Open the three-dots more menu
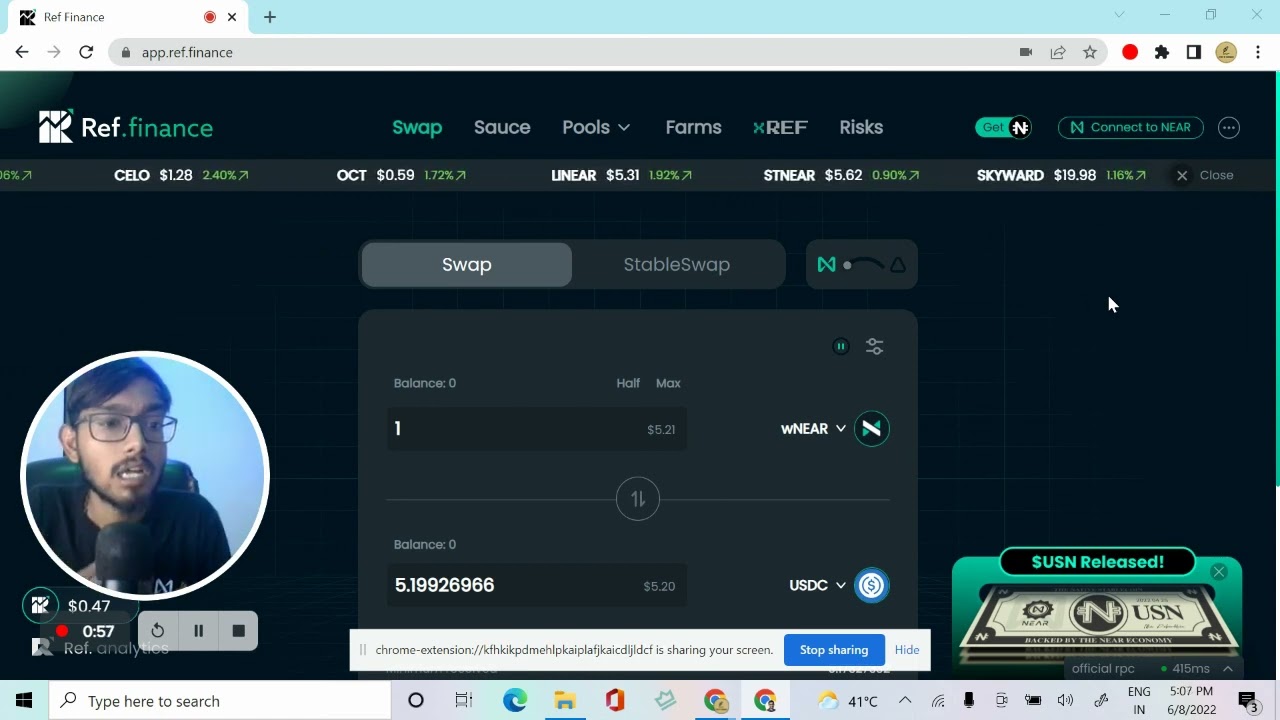 coord(1229,127)
